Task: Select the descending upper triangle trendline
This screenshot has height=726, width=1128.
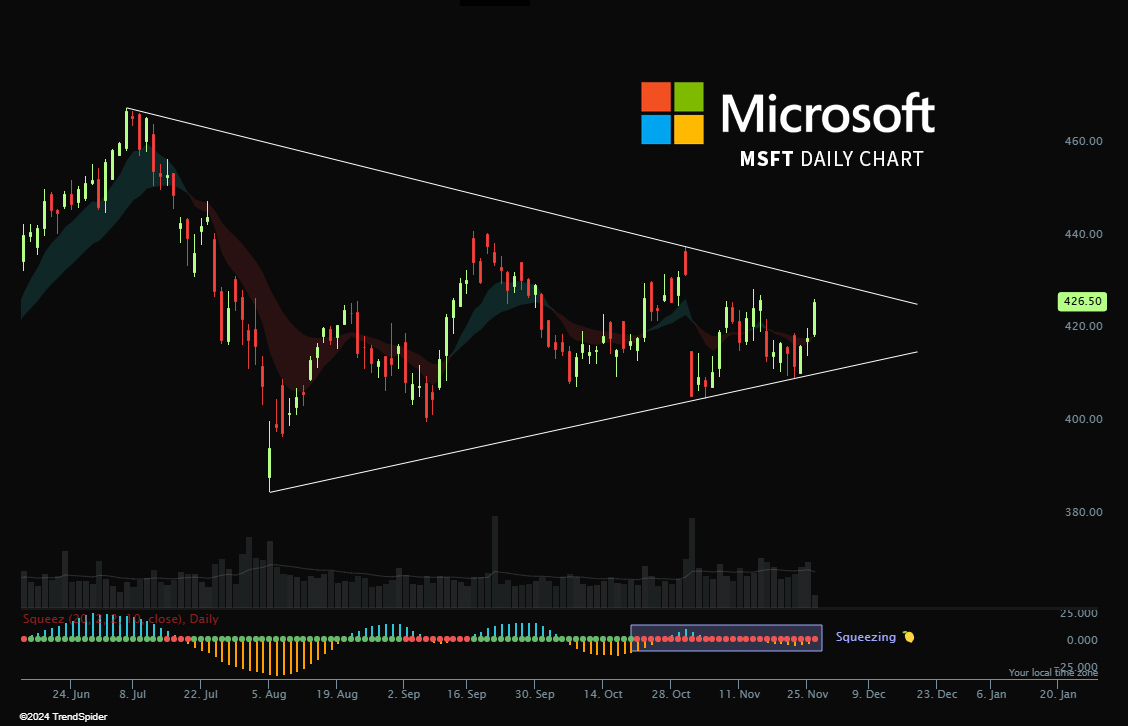Action: [522, 206]
